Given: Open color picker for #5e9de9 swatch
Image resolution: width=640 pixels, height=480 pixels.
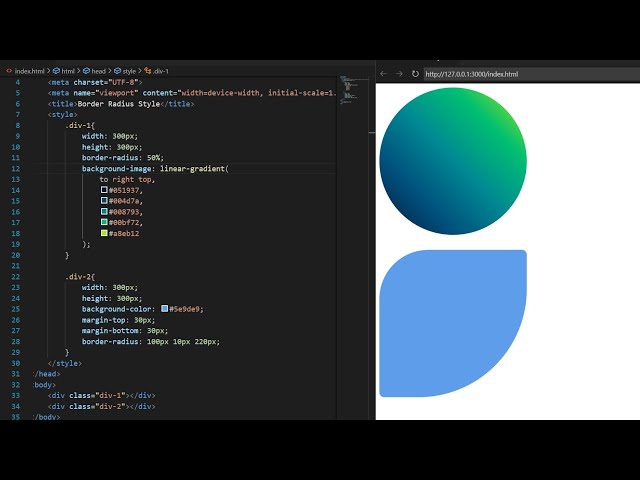Looking at the screenshot, I should (164, 309).
